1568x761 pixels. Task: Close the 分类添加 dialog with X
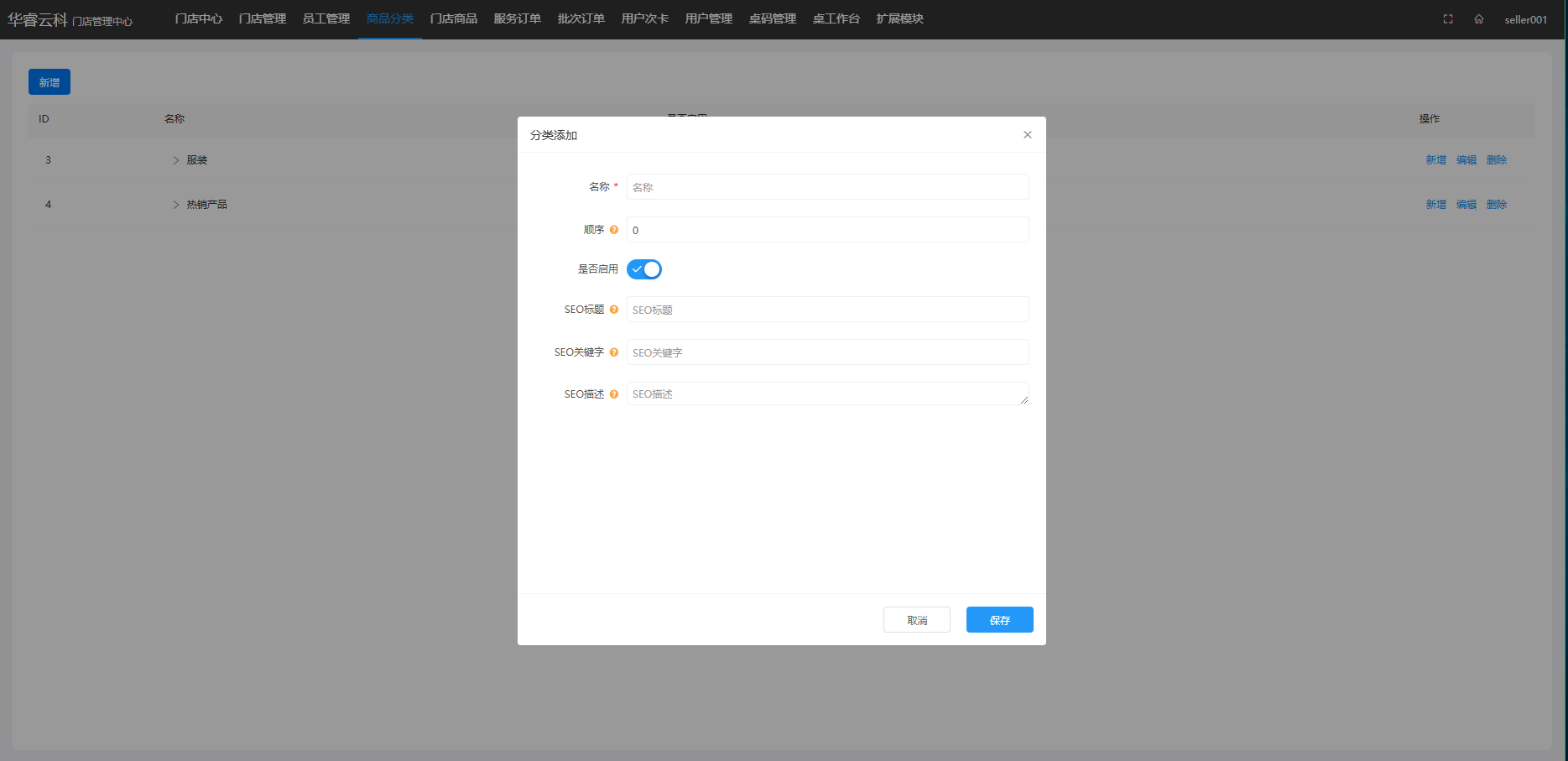[x=1027, y=135]
